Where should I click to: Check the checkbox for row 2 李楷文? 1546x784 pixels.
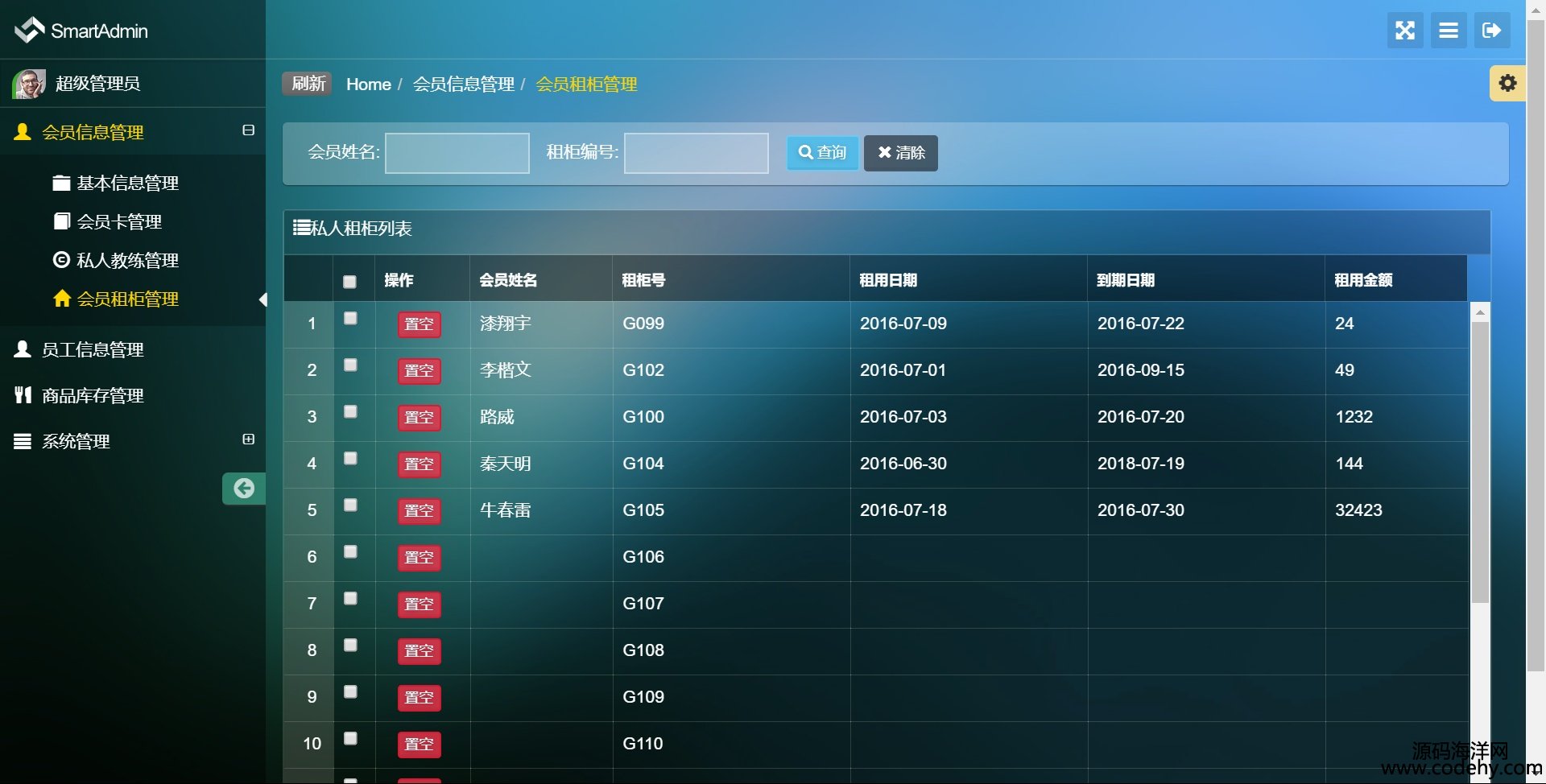(x=350, y=365)
